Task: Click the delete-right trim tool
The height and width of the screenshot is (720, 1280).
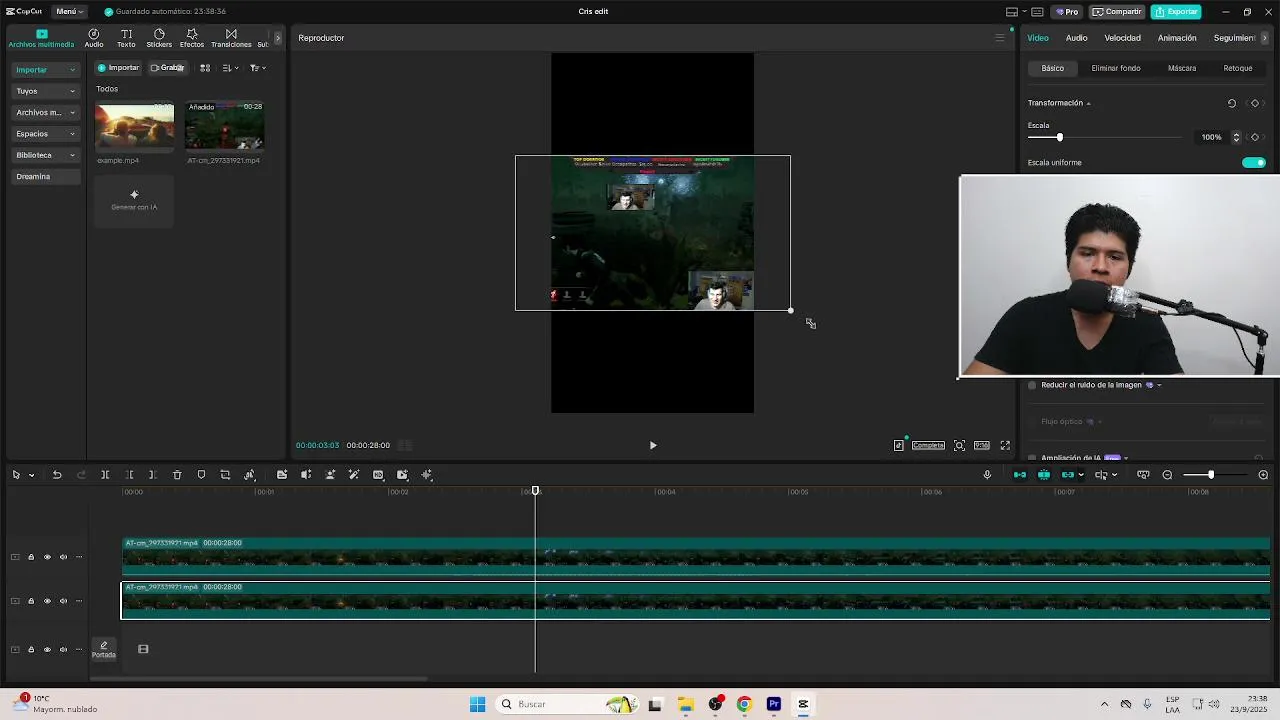Action: pyautogui.click(x=152, y=475)
